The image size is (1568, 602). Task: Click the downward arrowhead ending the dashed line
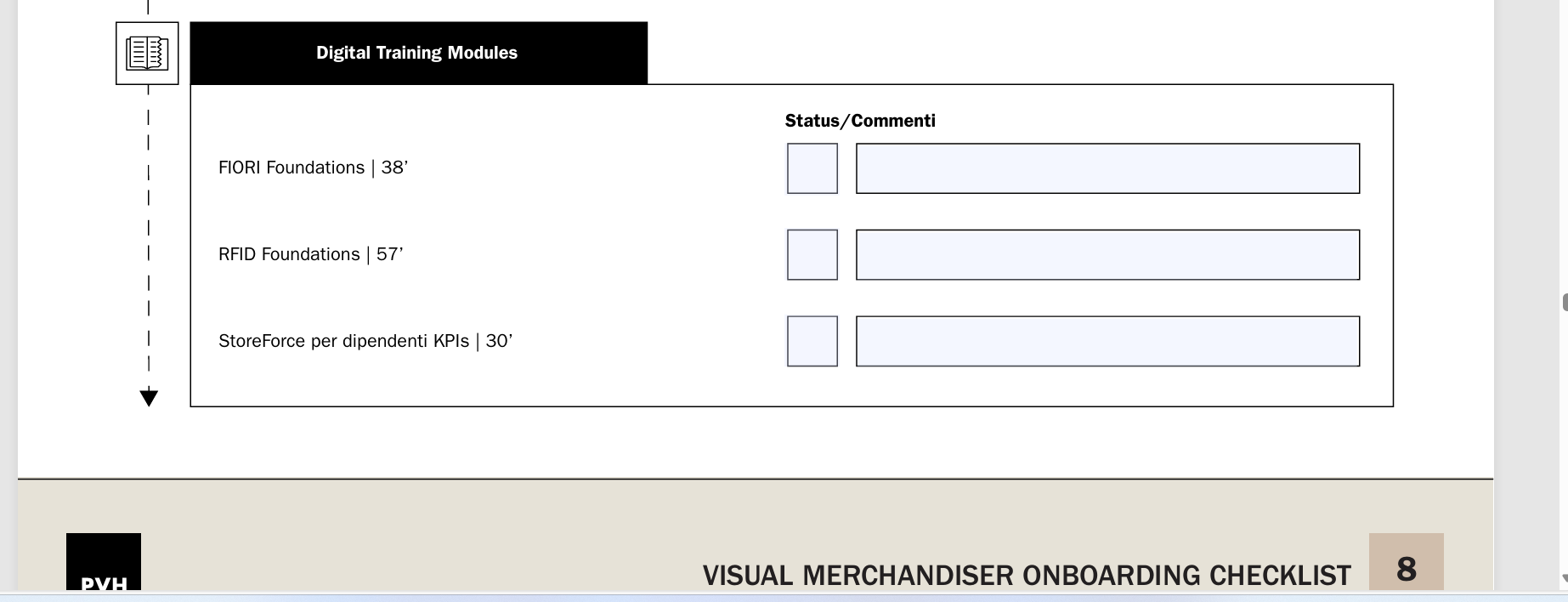[149, 397]
